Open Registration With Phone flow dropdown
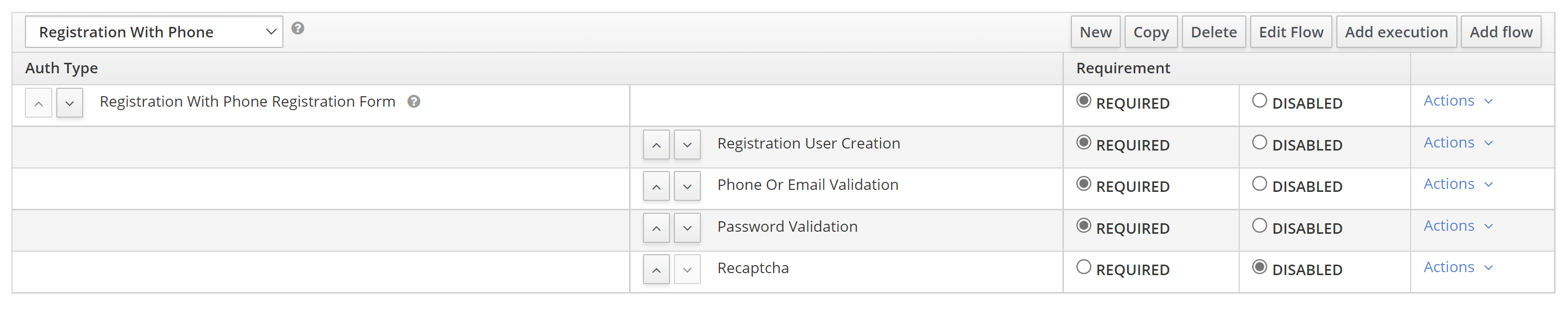Screen dimensions: 1568x309 (153, 32)
